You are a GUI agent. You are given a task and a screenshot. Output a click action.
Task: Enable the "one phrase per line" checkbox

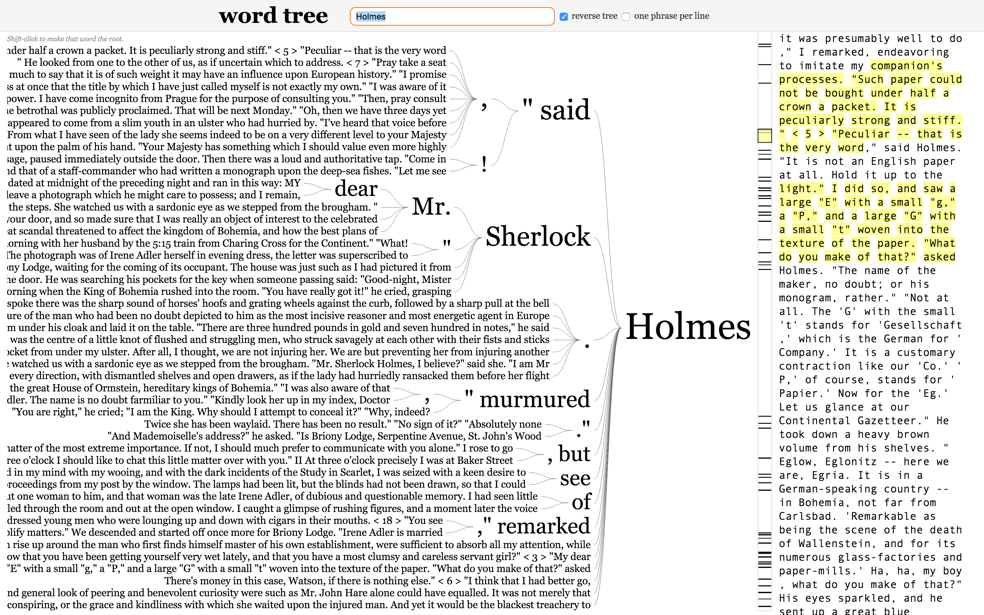(627, 16)
